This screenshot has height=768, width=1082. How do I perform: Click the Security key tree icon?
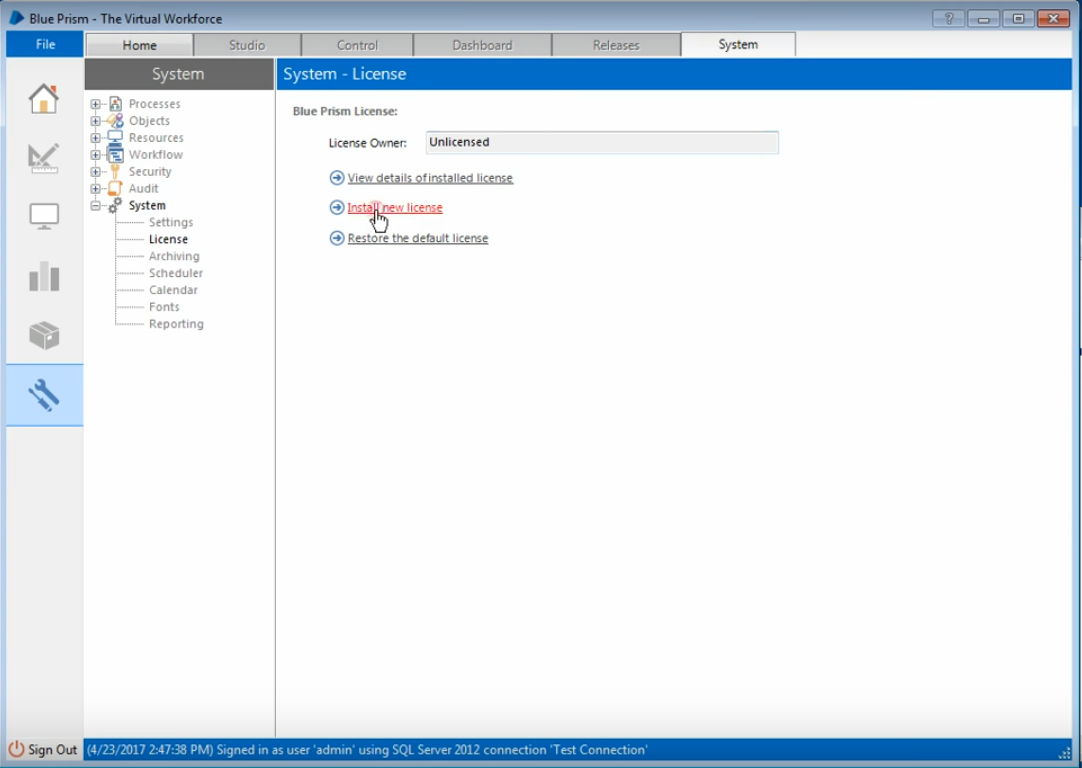click(115, 172)
